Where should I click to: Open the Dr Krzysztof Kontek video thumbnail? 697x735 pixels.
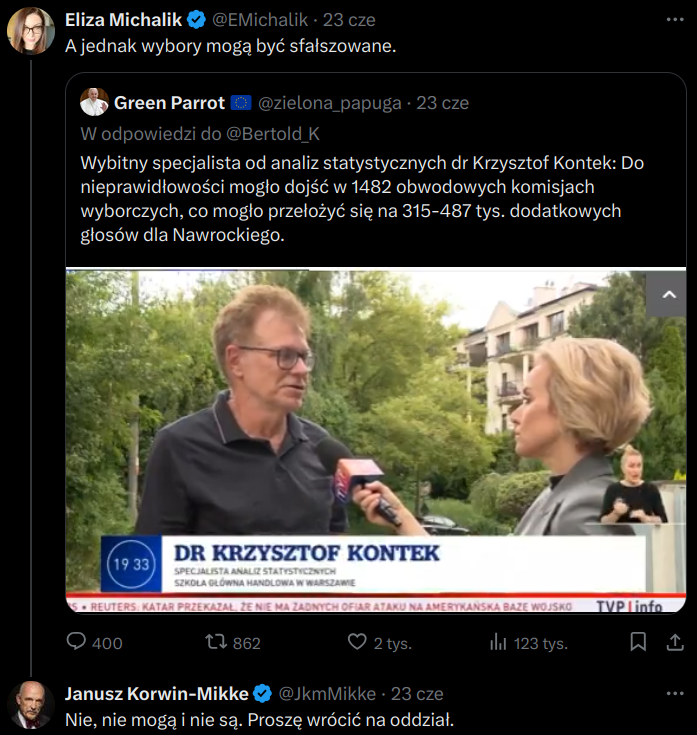tap(375, 440)
